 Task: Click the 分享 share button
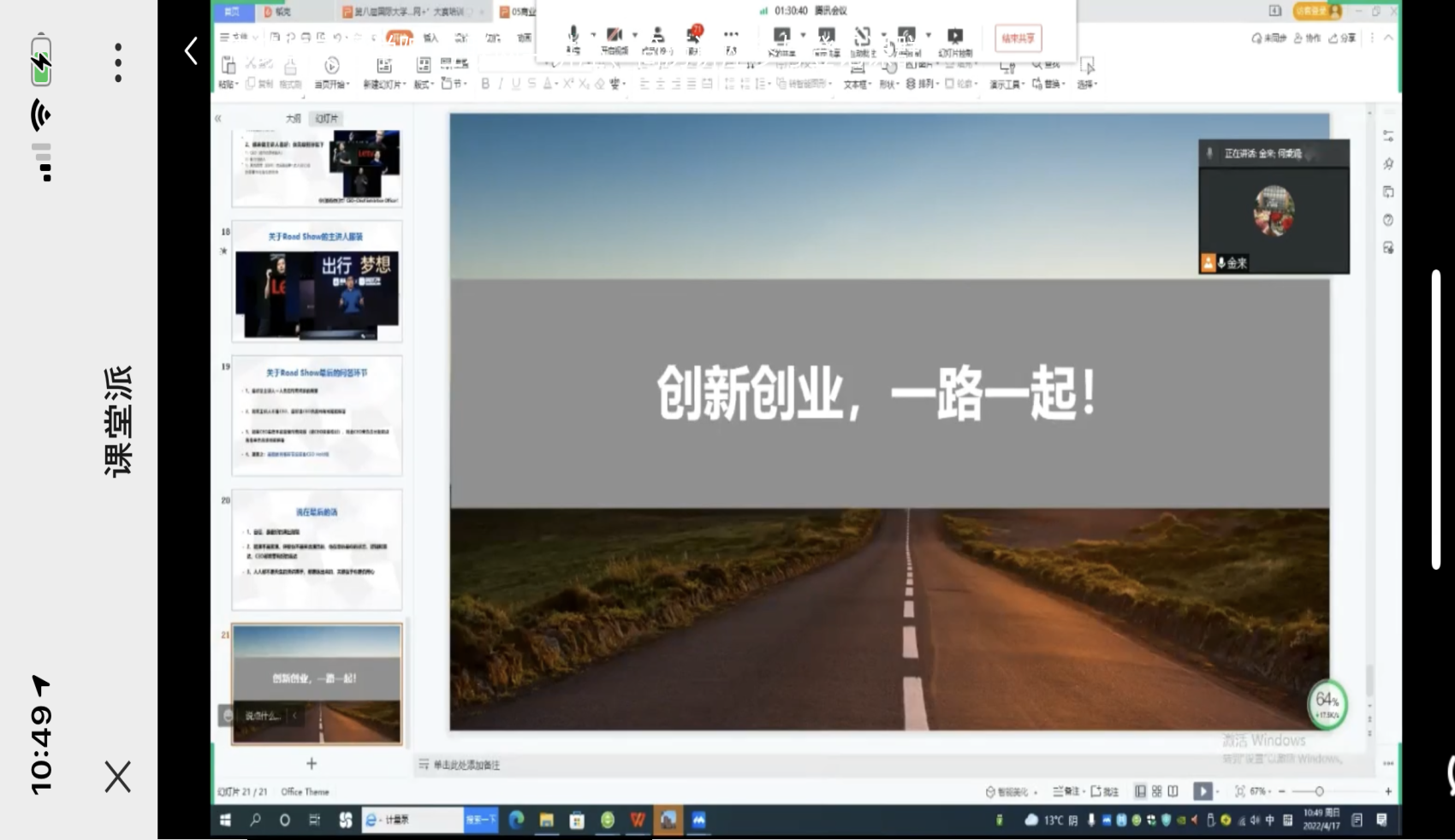pos(1342,38)
